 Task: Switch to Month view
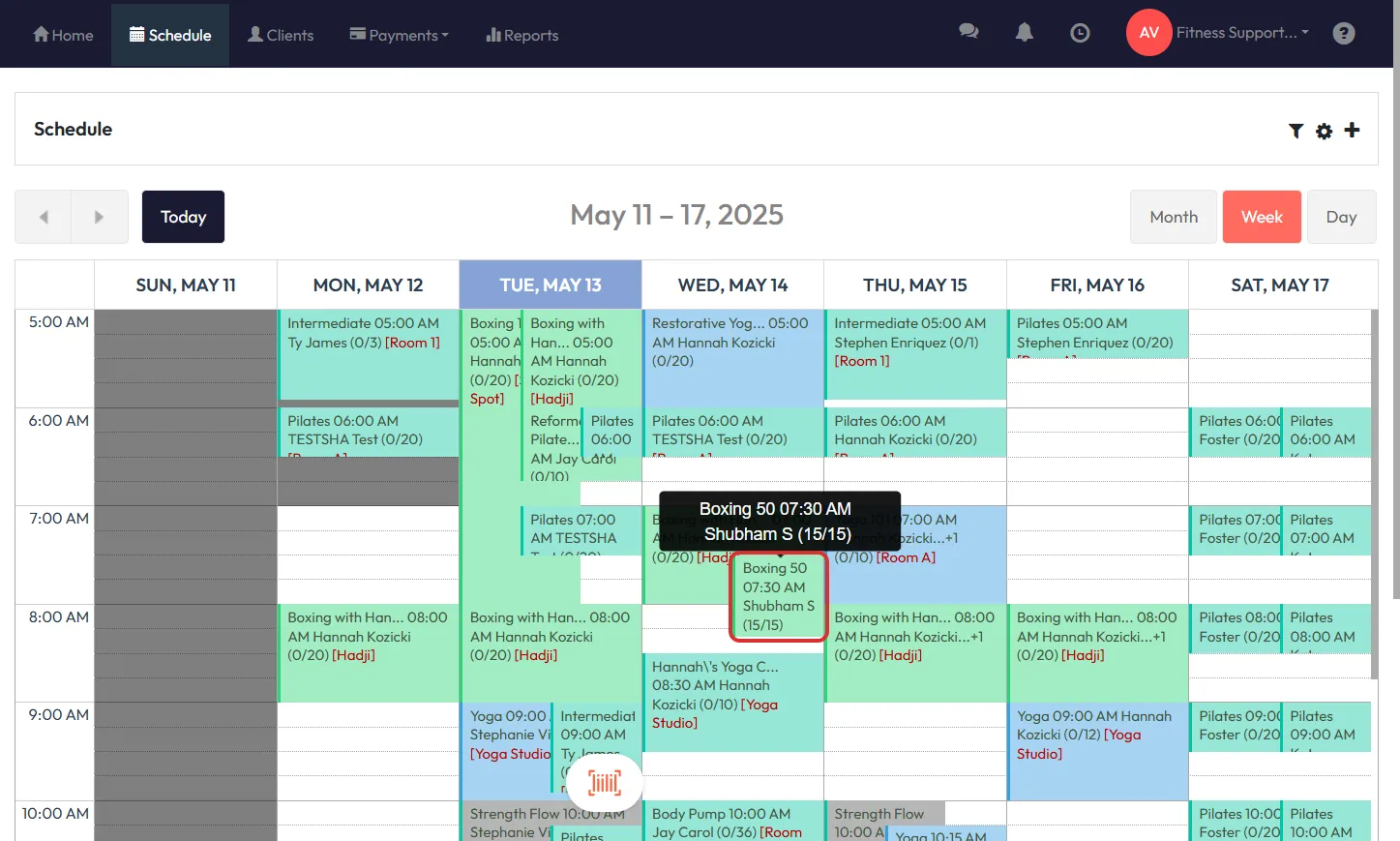coord(1174,217)
